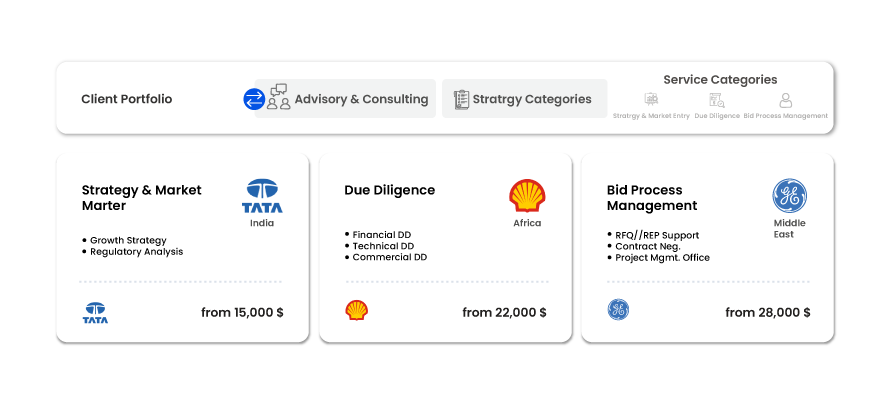
Task: Click the small Shell logo in card footer
Action: click(356, 310)
